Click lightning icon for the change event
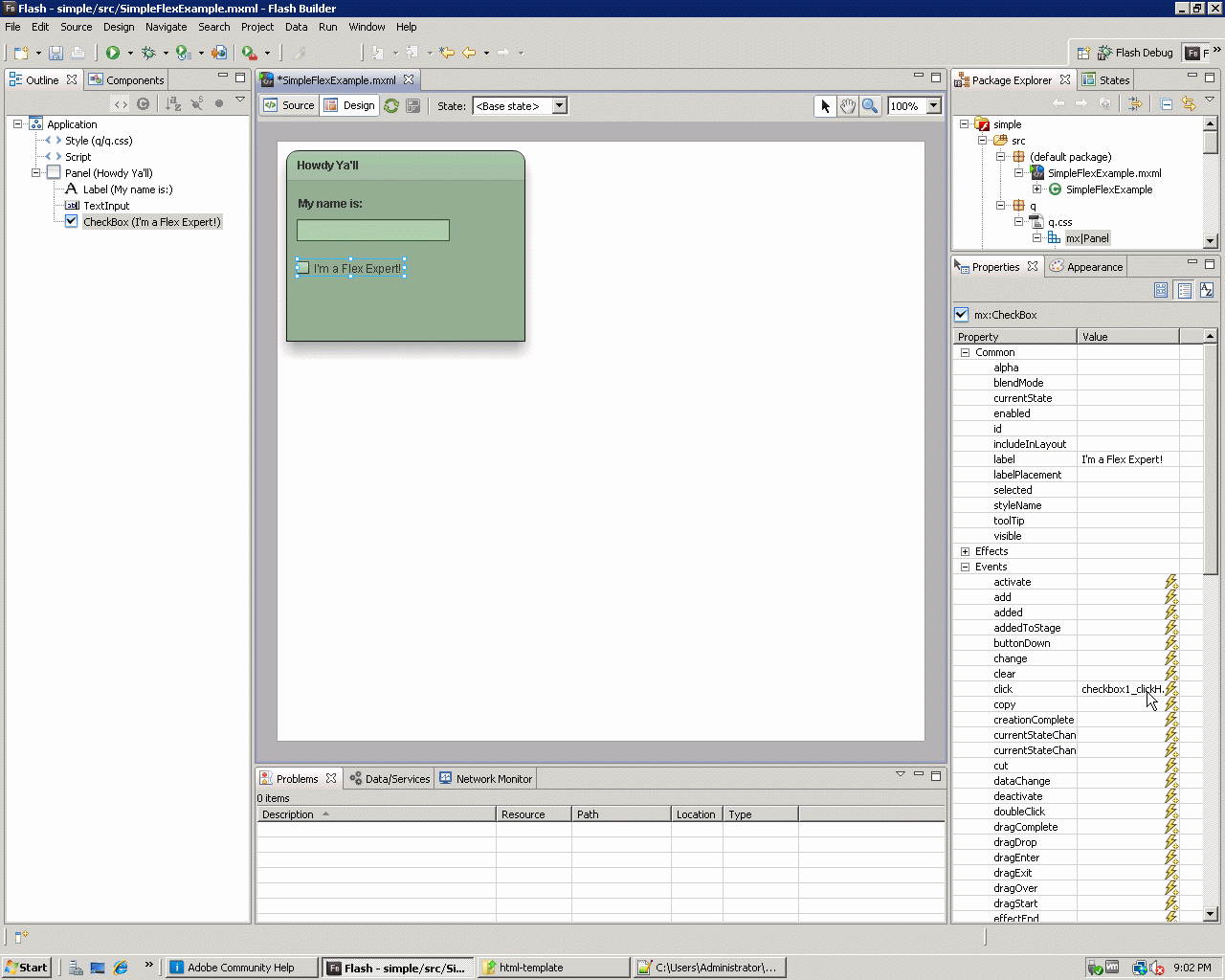The width and height of the screenshot is (1225, 980). tap(1170, 658)
